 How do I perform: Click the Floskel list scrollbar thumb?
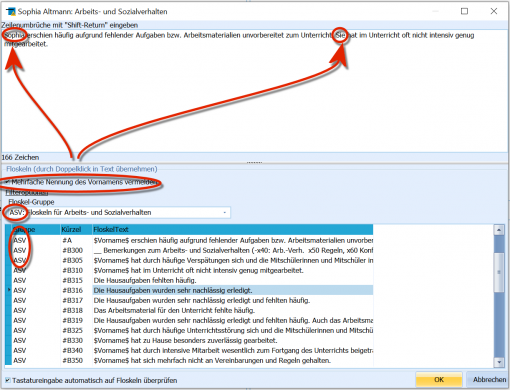click(499, 272)
